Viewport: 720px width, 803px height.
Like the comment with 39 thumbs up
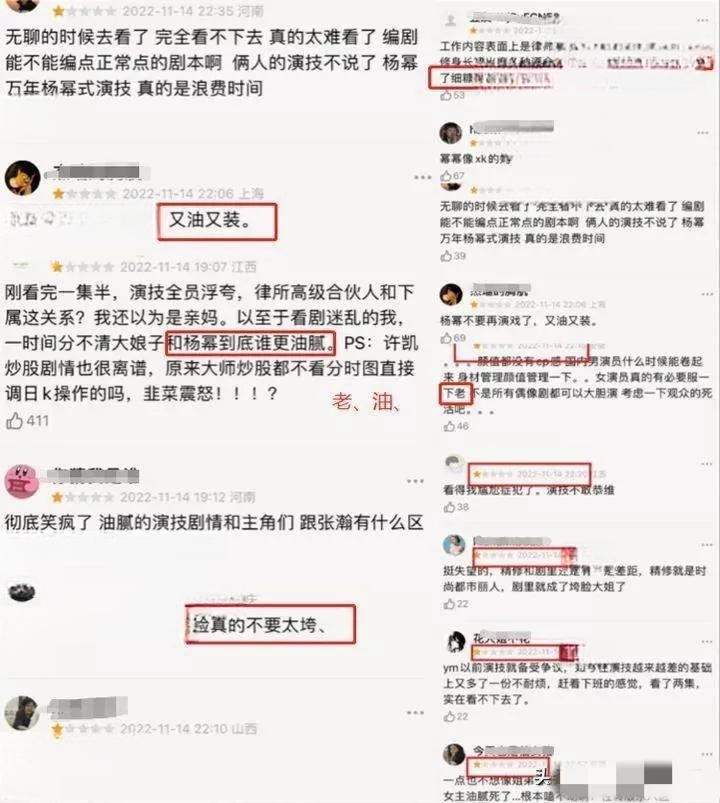click(447, 256)
